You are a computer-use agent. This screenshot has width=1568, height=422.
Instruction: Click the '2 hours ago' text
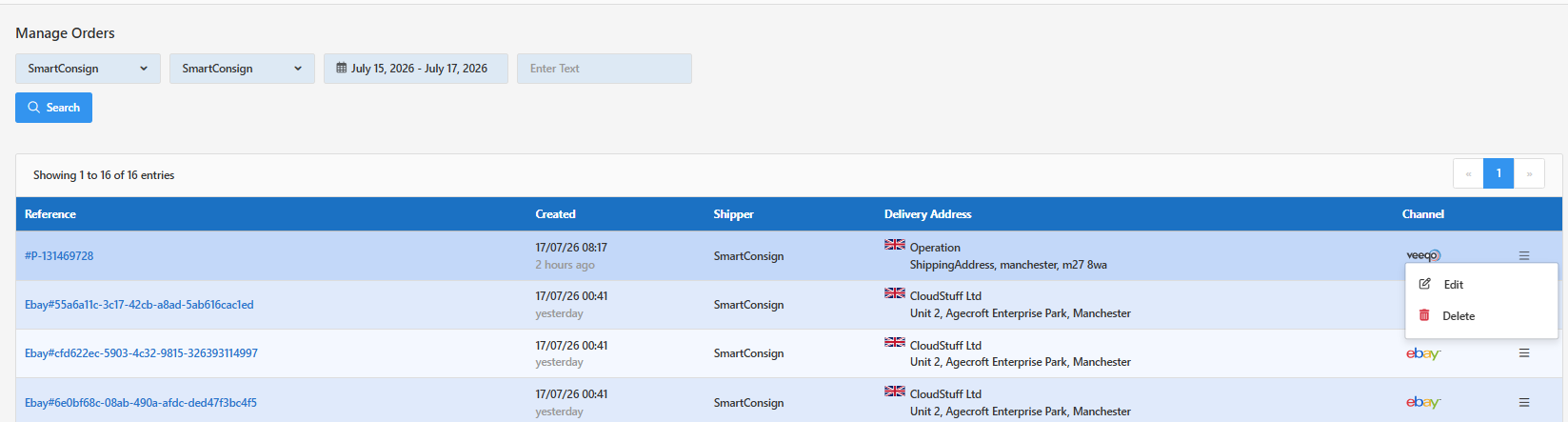(x=565, y=265)
